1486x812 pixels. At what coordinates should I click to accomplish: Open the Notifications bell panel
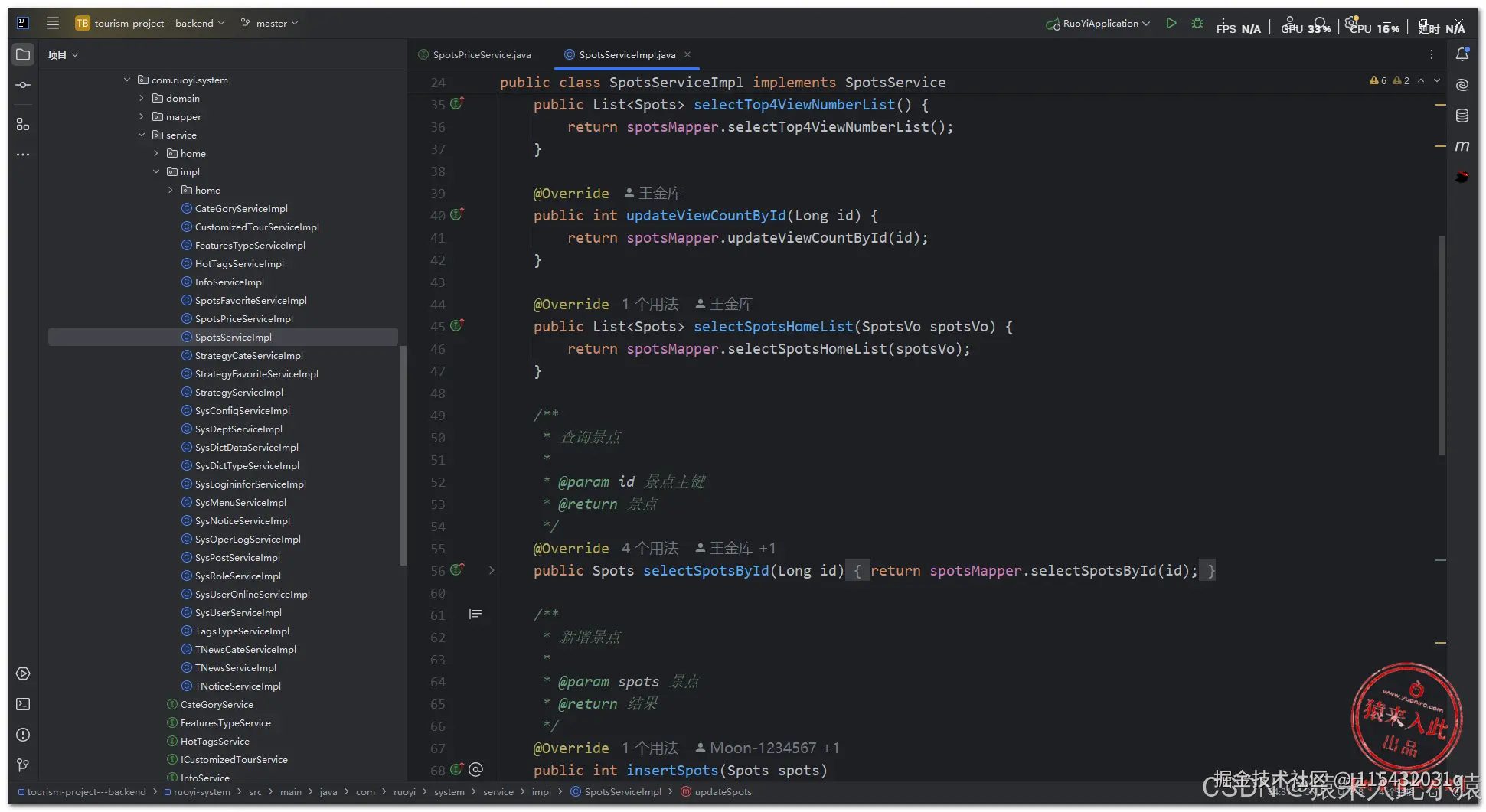click(1462, 54)
